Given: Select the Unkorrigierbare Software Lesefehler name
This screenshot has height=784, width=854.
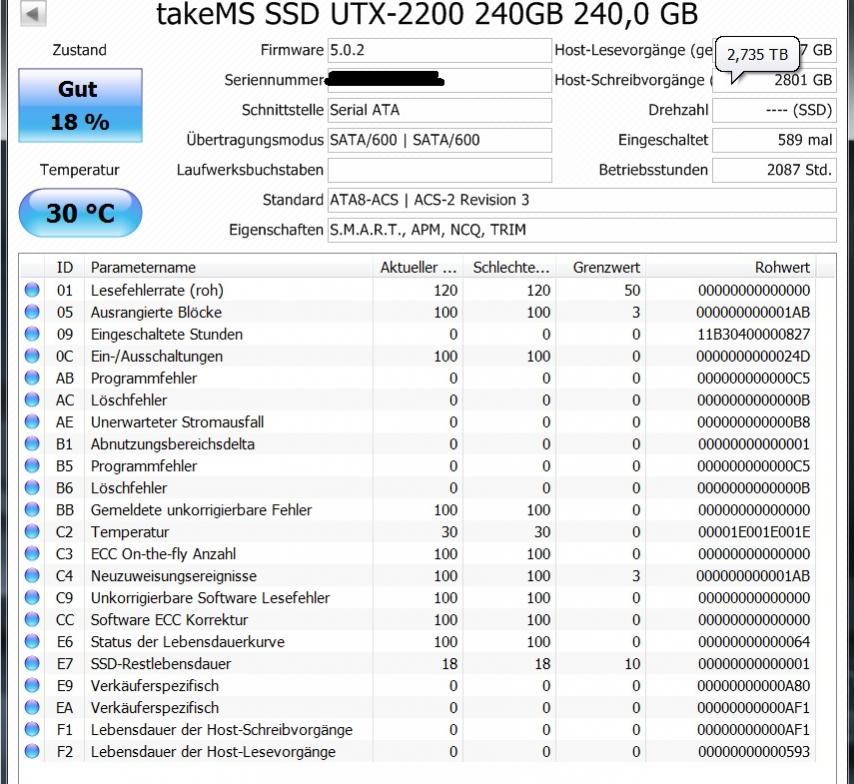Looking at the screenshot, I should pyautogui.click(x=210, y=598).
